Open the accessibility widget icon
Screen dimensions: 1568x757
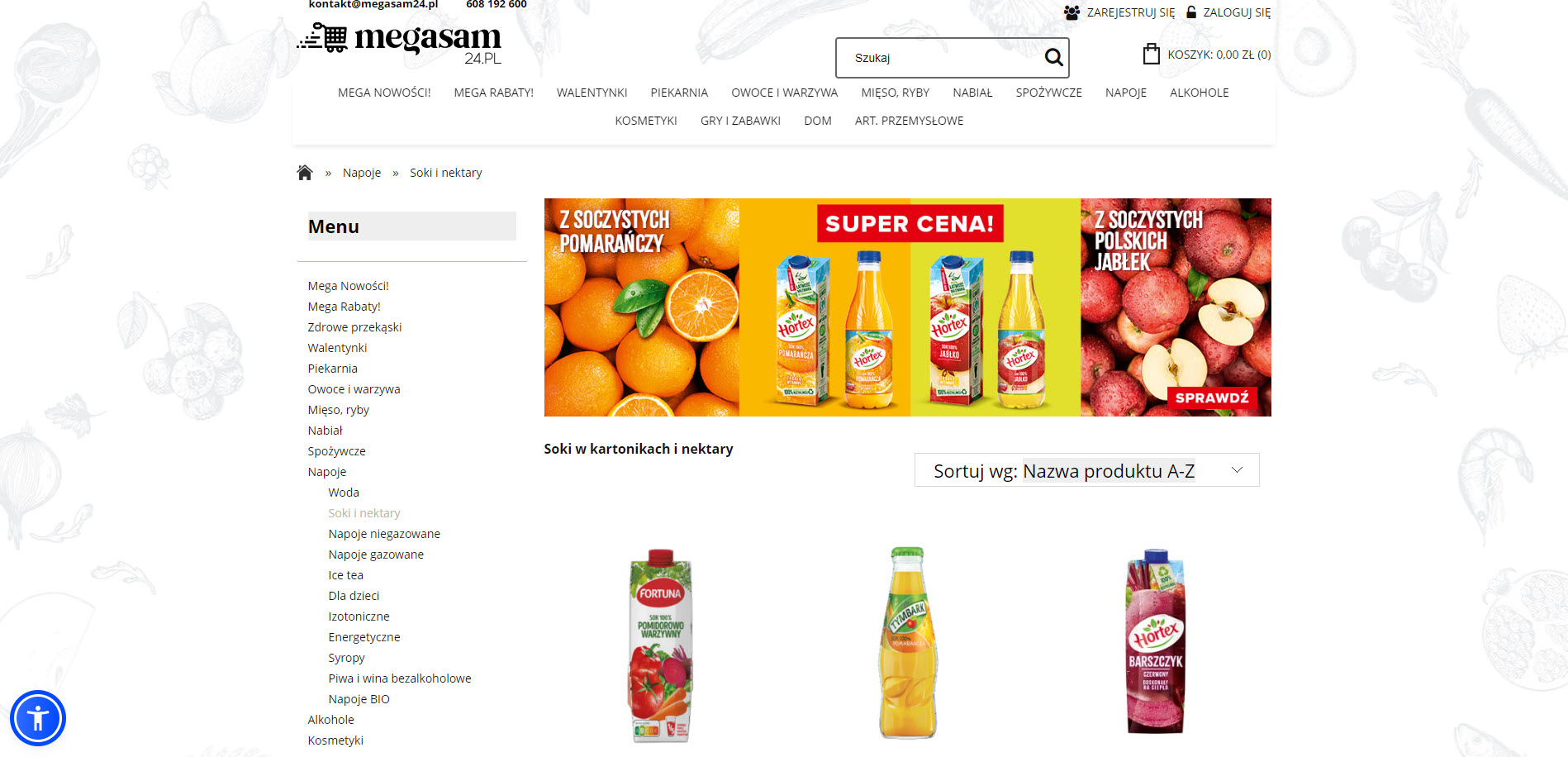(x=38, y=718)
